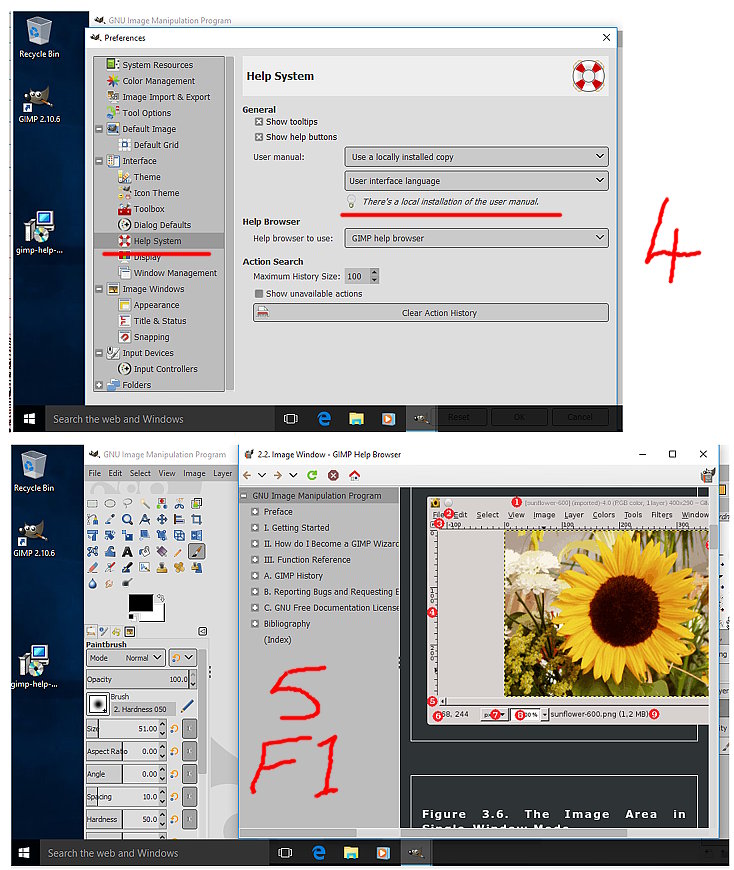
Task: Select the Color Picker tool
Action: (x=110, y=519)
